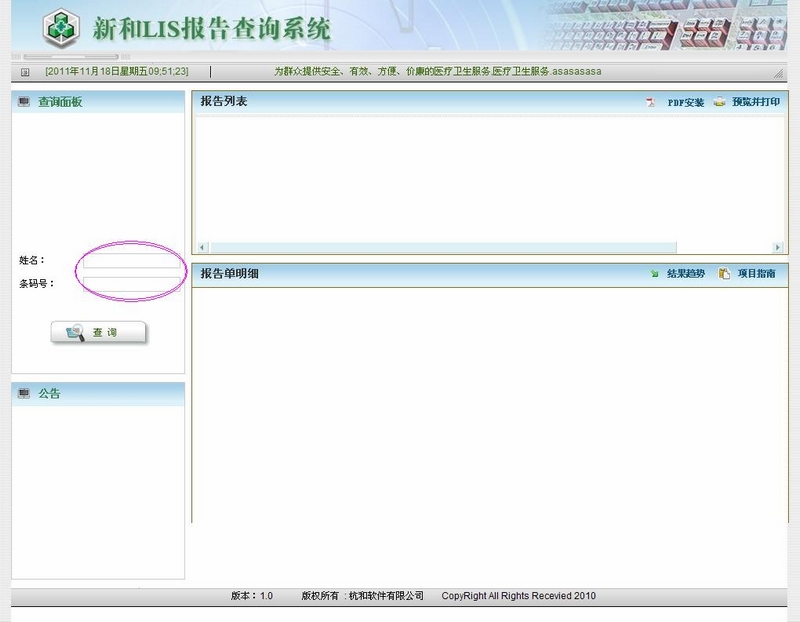Open the 项目指南 project guide

click(x=755, y=273)
